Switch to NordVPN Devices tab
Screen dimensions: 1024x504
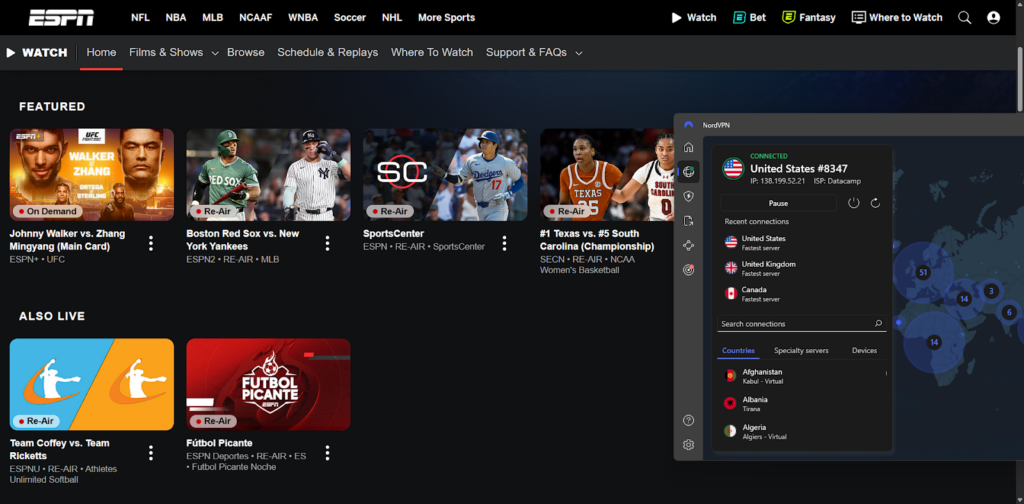pos(864,351)
